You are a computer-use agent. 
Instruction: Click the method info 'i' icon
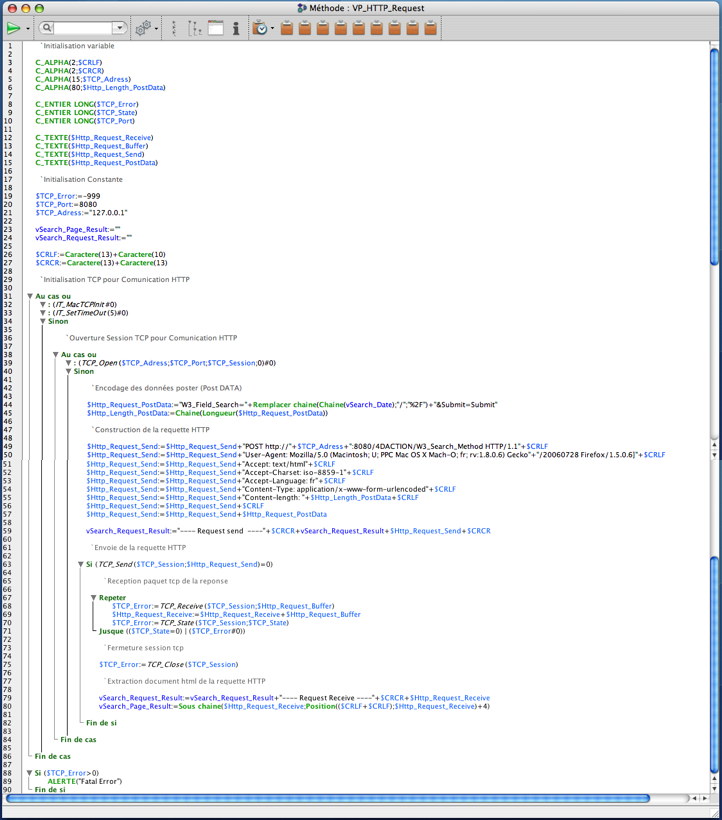tap(236, 28)
